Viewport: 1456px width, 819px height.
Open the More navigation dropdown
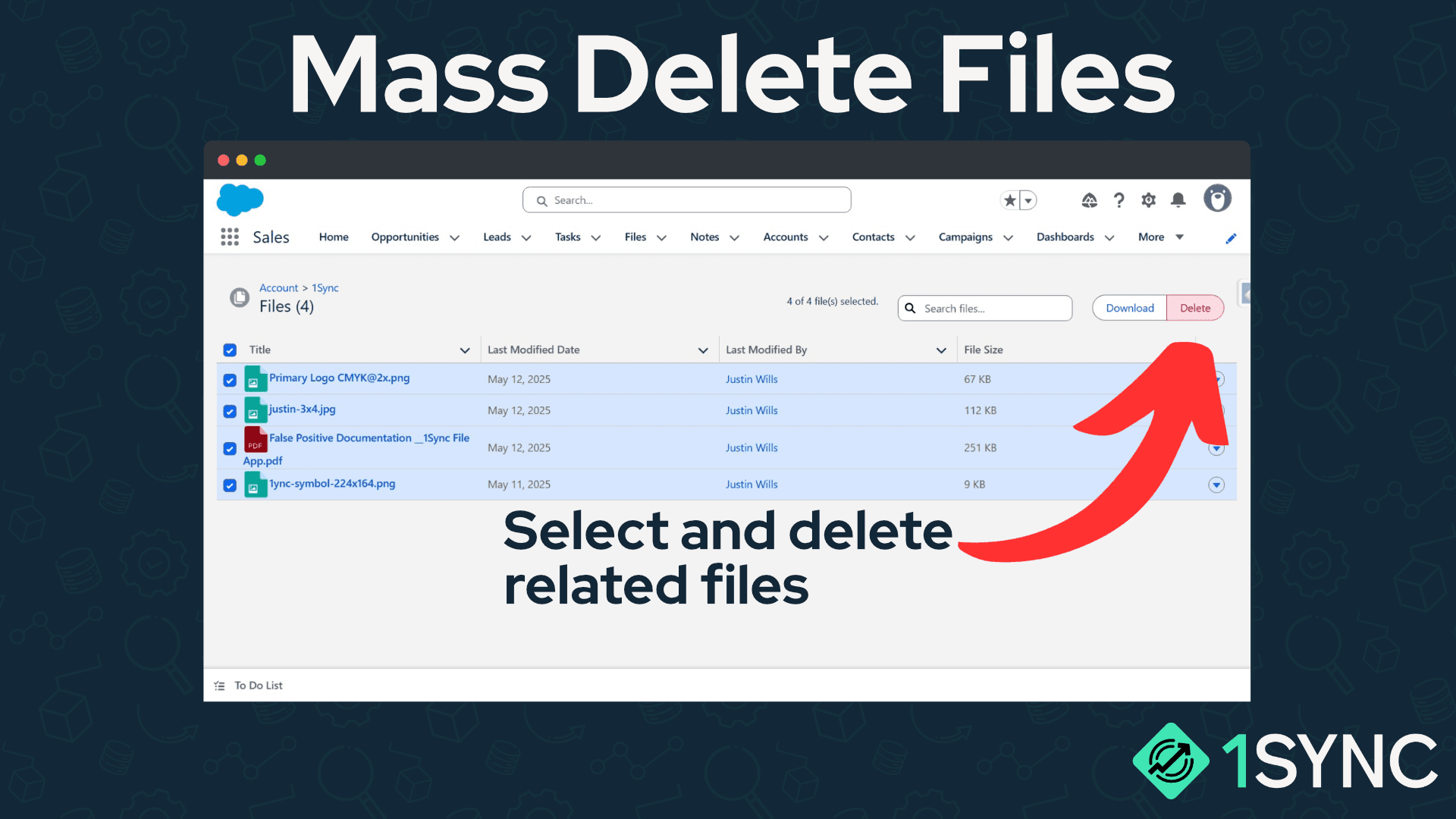(1161, 237)
